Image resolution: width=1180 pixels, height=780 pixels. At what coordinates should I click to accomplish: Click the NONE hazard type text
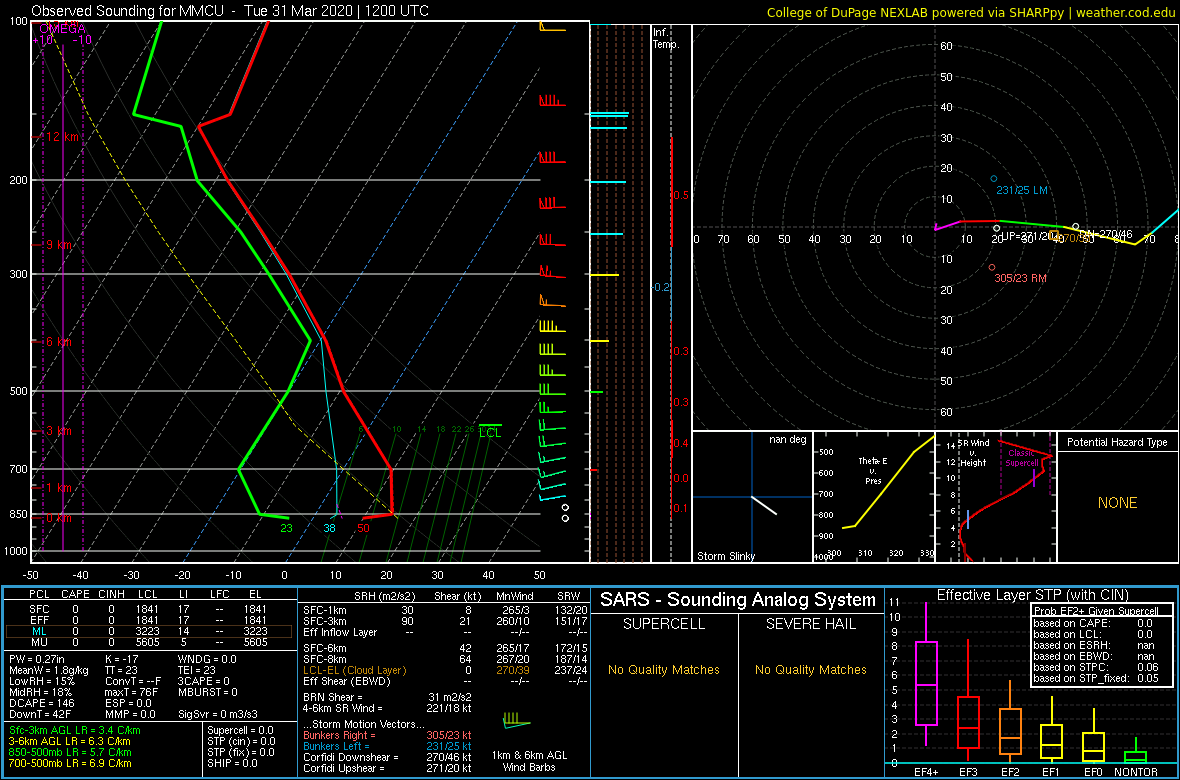[1117, 502]
